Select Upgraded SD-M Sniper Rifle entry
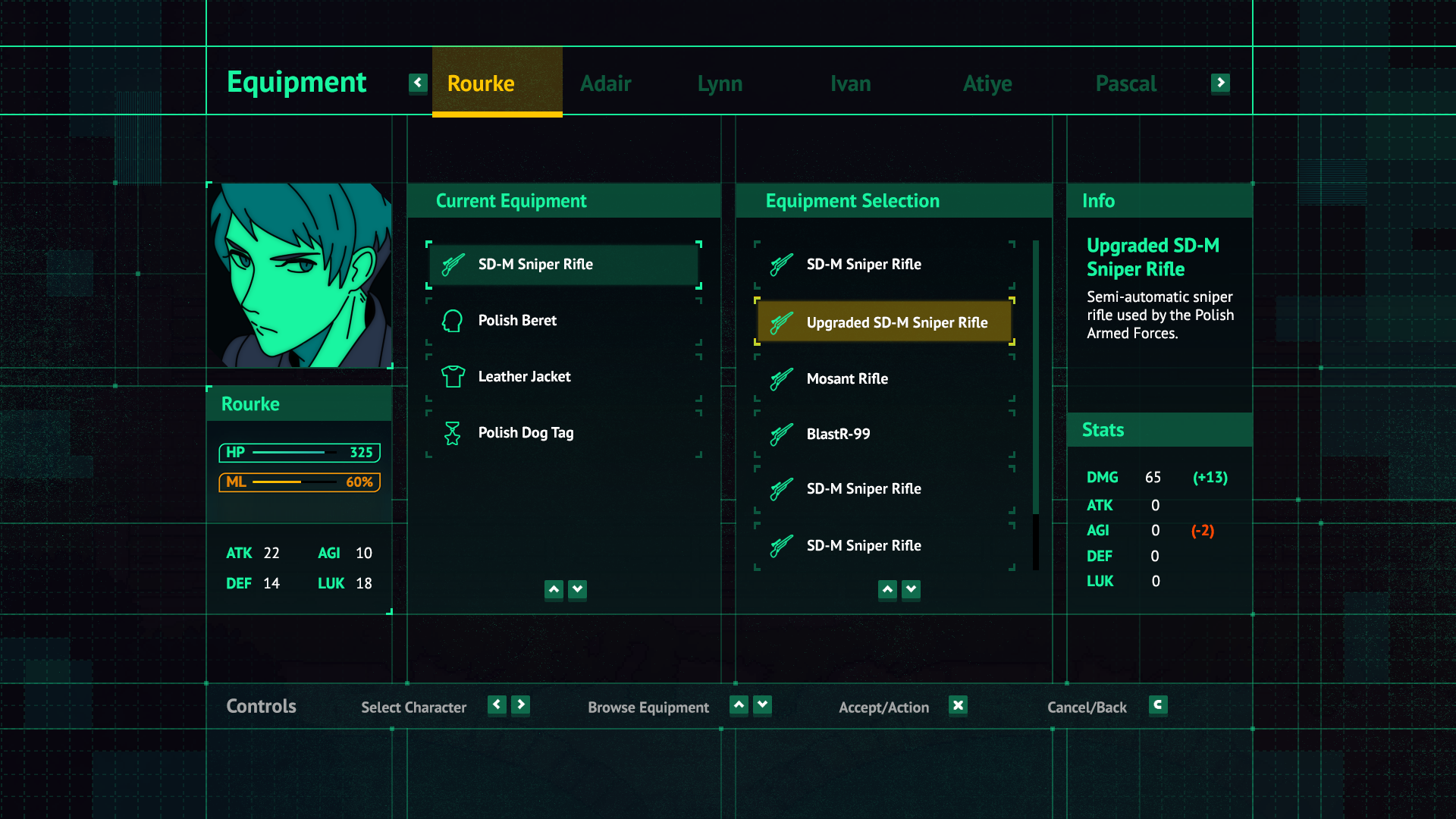The width and height of the screenshot is (1456, 819). coord(884,322)
